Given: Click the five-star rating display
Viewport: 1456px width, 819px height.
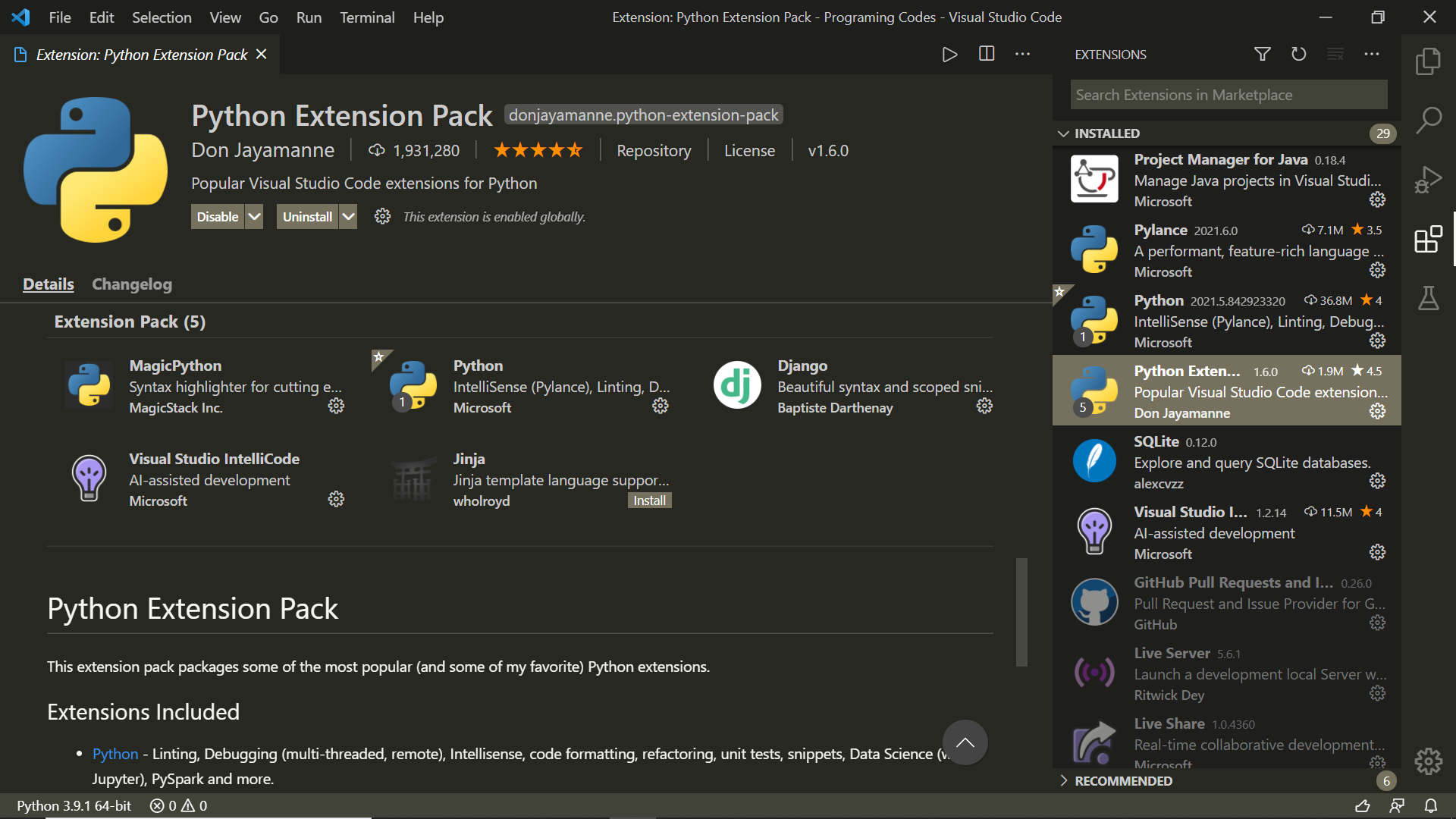Looking at the screenshot, I should coord(538,149).
